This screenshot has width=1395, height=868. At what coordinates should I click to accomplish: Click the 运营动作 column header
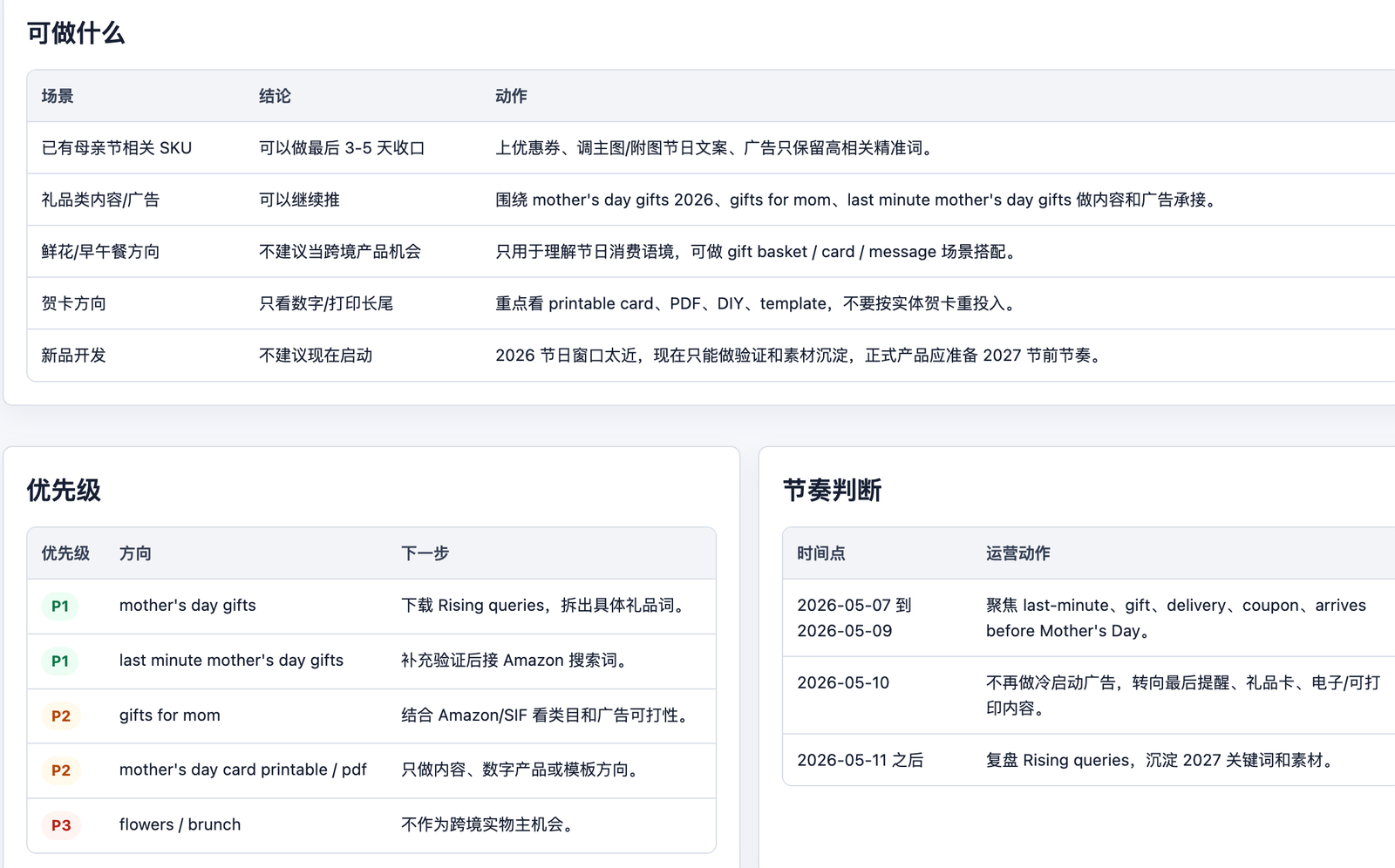[x=1018, y=553]
